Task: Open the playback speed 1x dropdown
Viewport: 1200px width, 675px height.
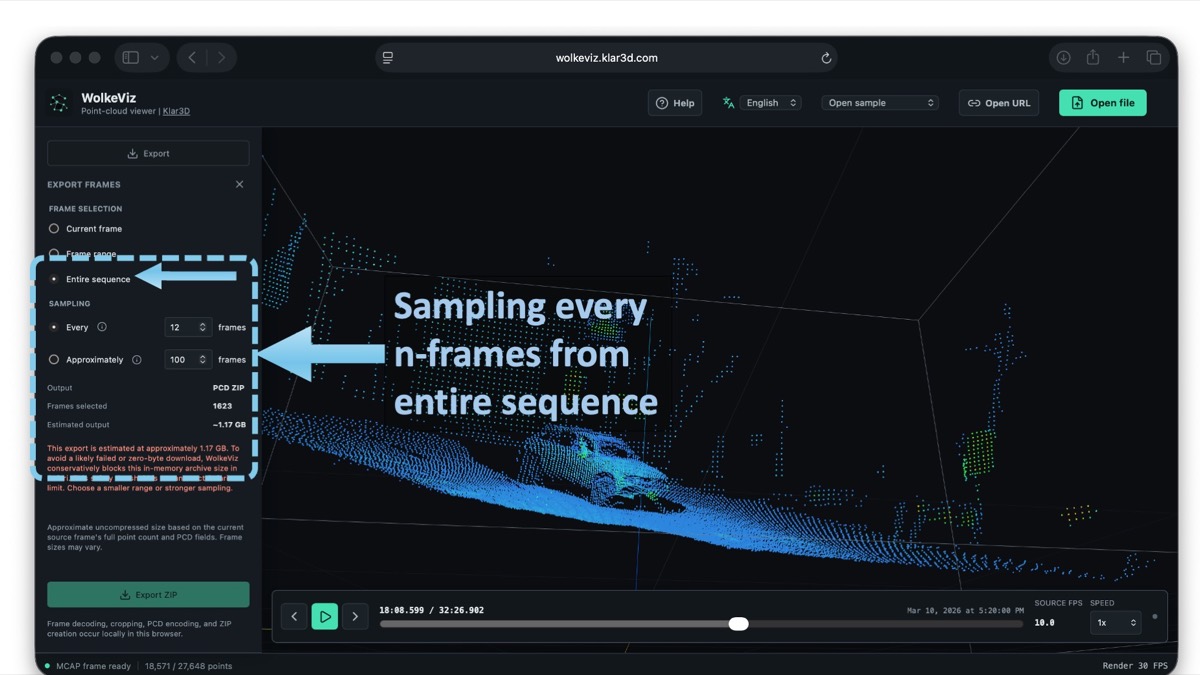Action: click(x=1115, y=622)
